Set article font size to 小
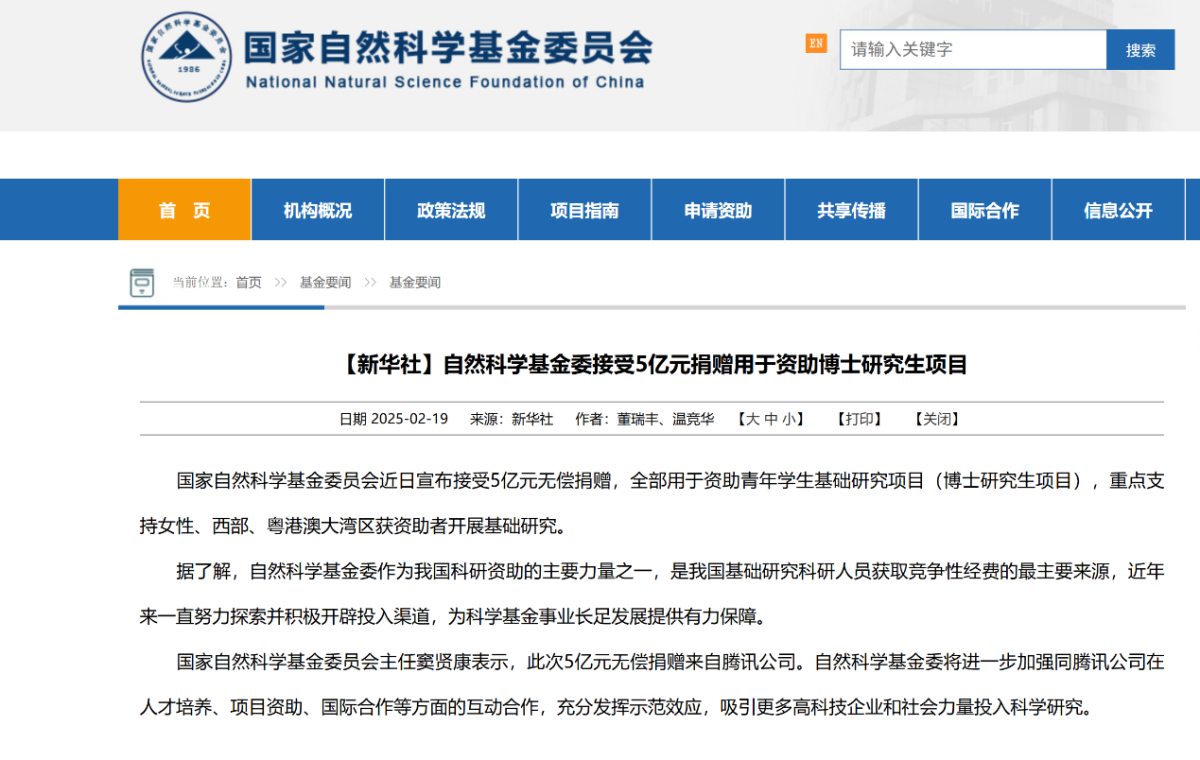1200x760 pixels. click(x=788, y=419)
